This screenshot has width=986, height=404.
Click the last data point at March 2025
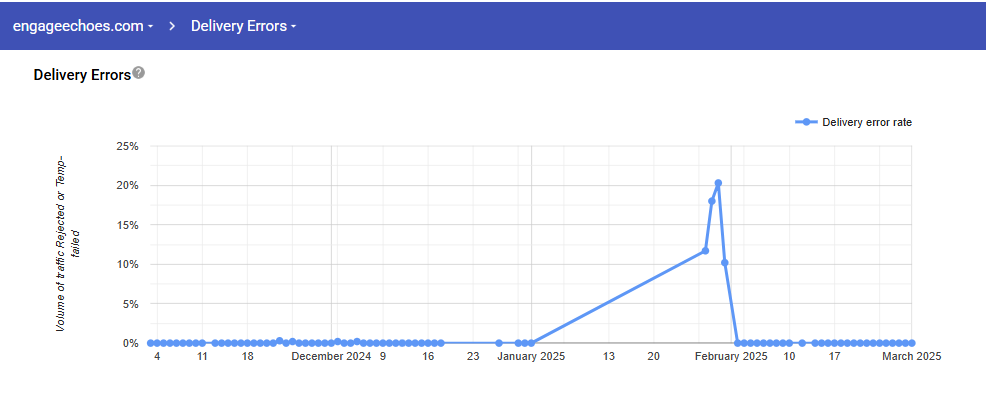click(x=911, y=343)
